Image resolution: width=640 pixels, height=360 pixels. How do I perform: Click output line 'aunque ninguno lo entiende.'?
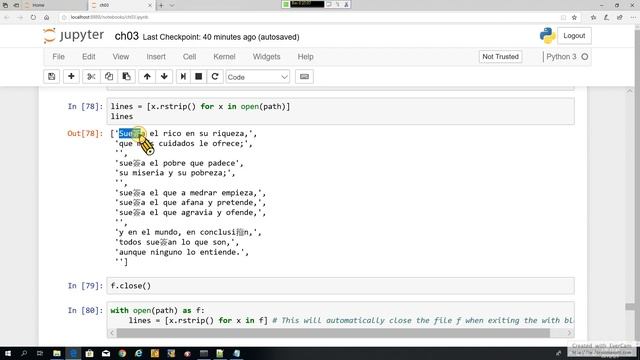(x=182, y=252)
